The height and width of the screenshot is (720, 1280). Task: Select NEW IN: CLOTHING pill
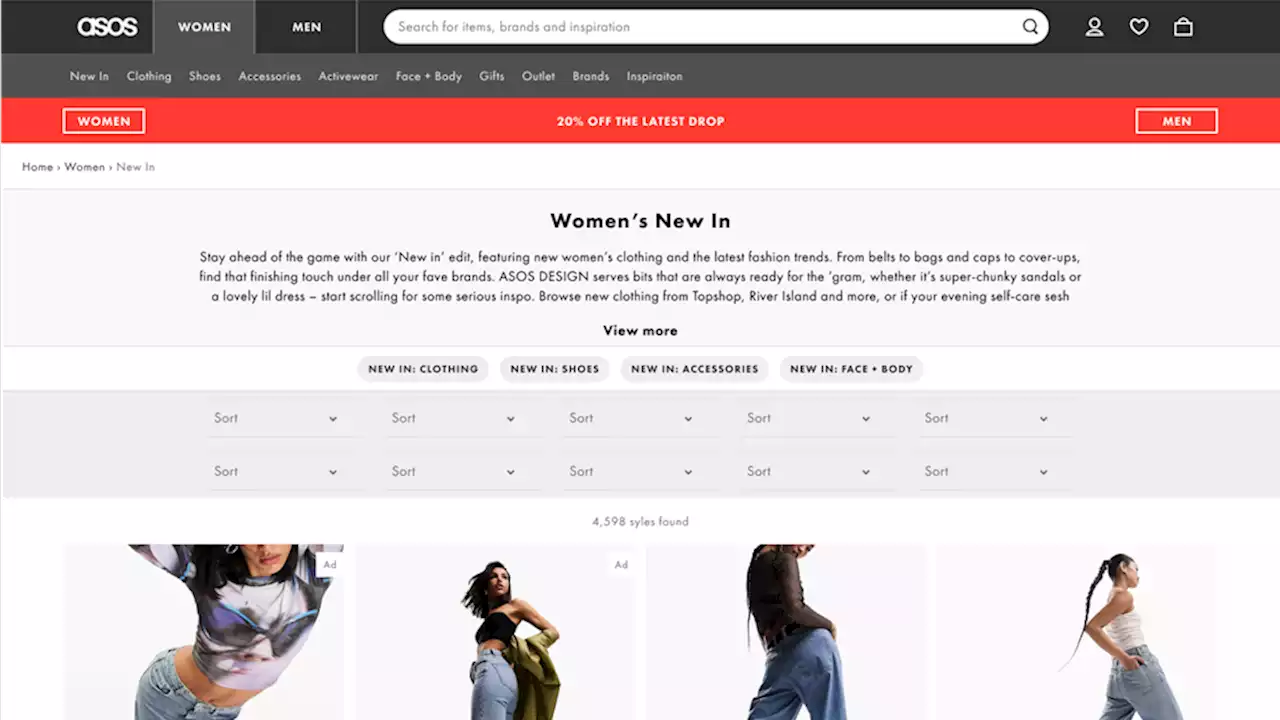point(423,369)
